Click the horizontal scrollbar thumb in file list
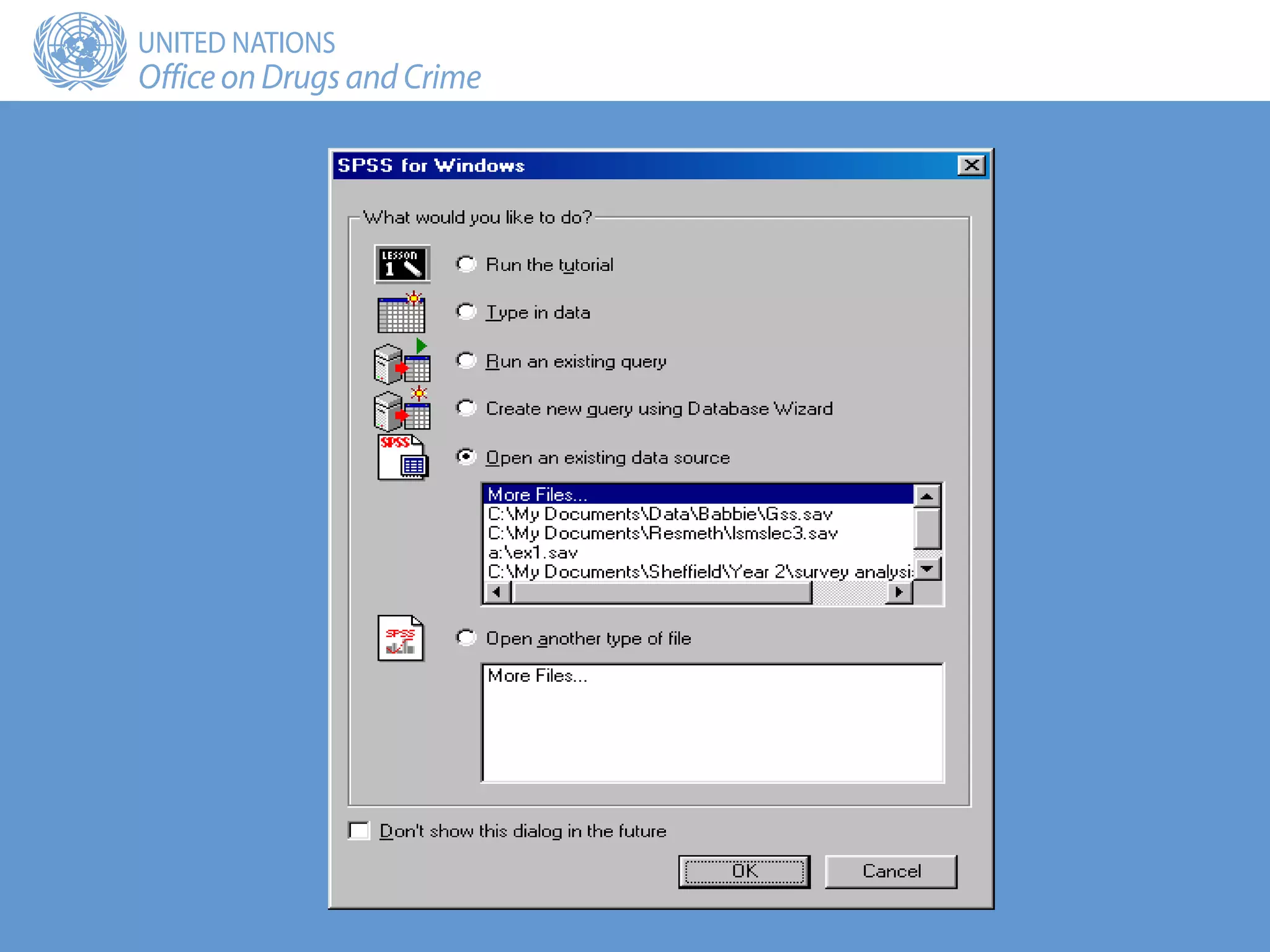1270x952 pixels. pos(662,593)
